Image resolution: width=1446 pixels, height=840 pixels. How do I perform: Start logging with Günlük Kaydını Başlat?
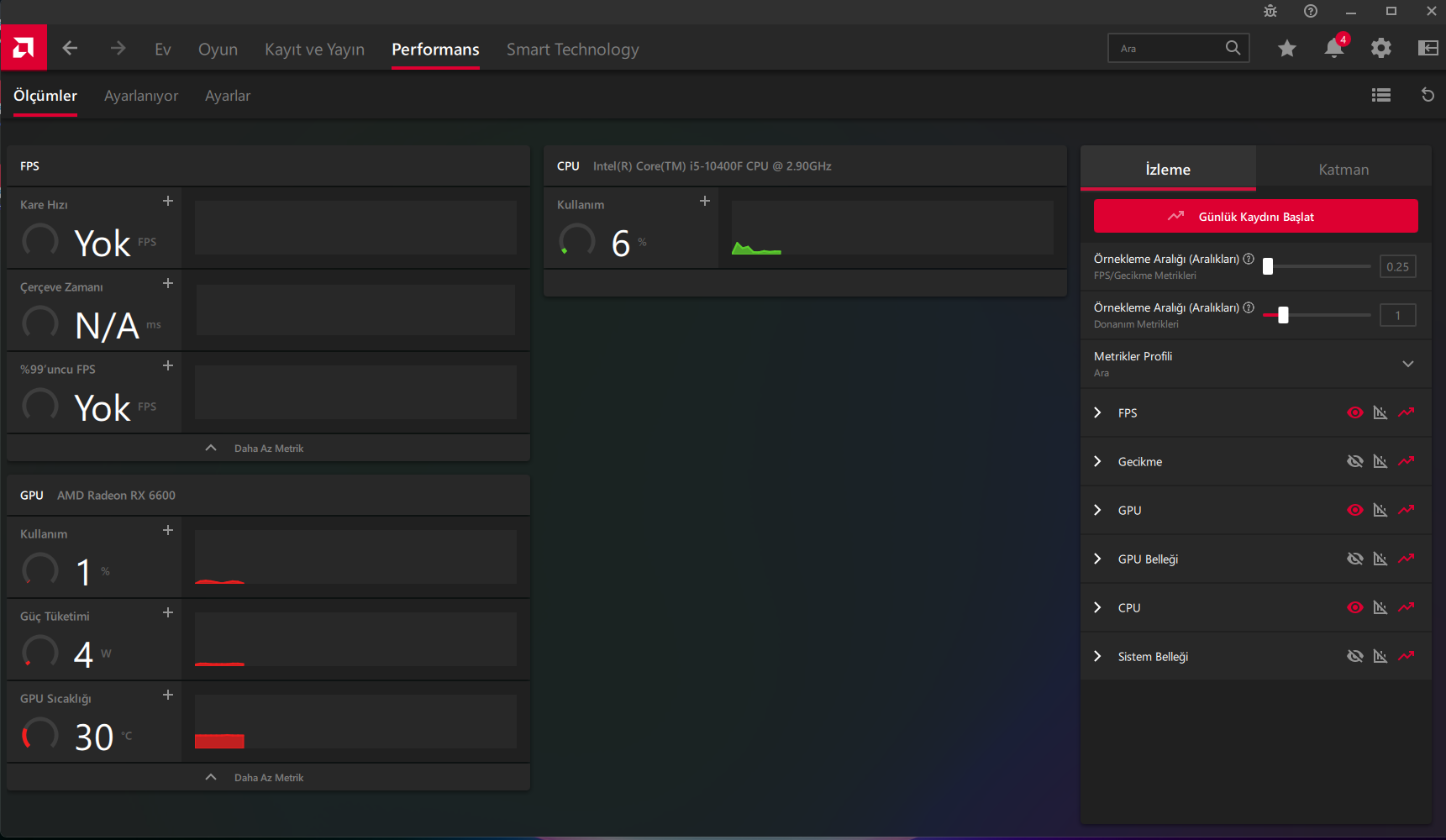point(1255,216)
